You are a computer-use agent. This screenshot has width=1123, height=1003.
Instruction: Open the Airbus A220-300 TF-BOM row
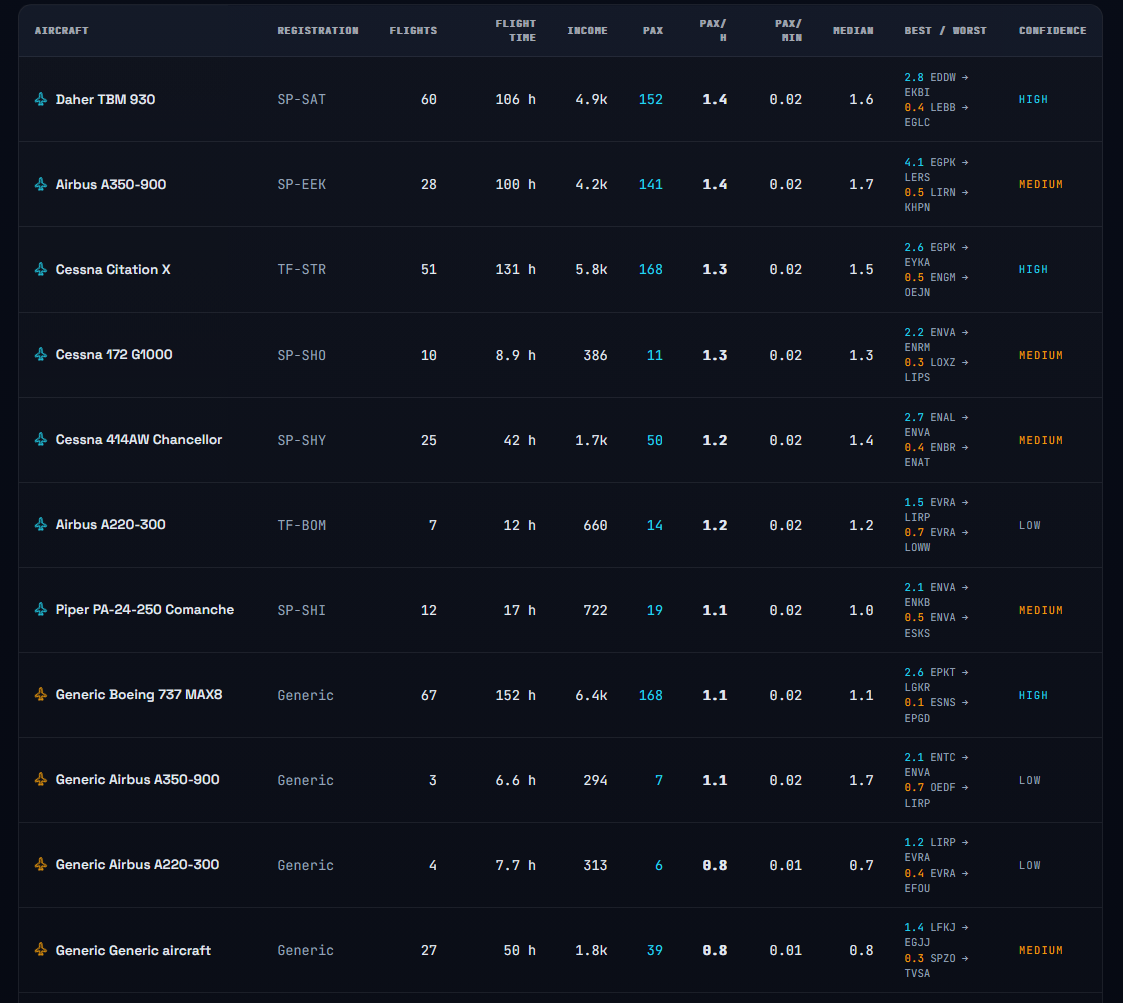coord(560,525)
